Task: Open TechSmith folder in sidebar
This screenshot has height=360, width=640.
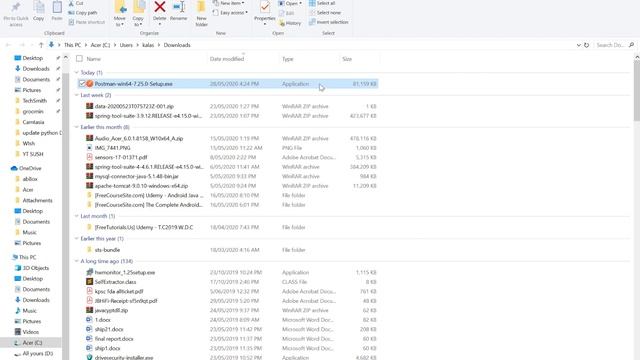Action: (x=34, y=100)
